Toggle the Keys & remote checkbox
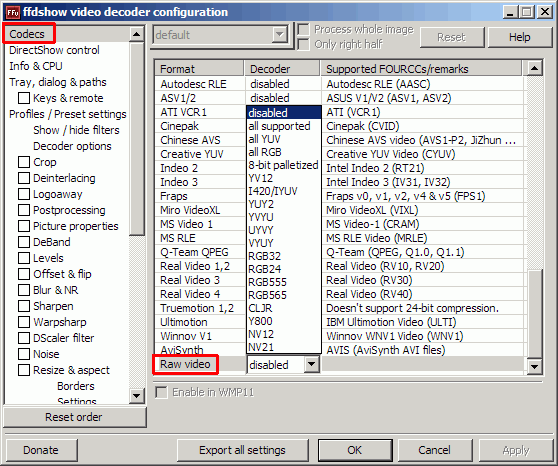Image resolution: width=558 pixels, height=466 pixels. coord(24,98)
